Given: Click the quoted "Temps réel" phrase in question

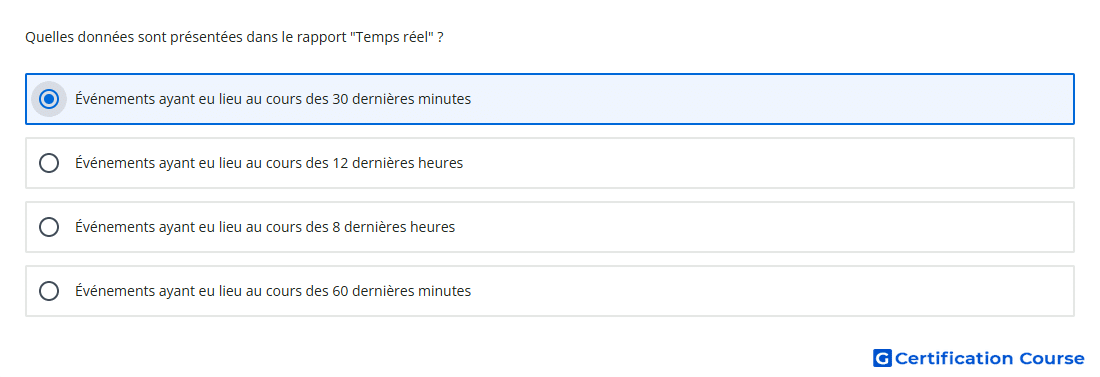Looking at the screenshot, I should pyautogui.click(x=392, y=37).
